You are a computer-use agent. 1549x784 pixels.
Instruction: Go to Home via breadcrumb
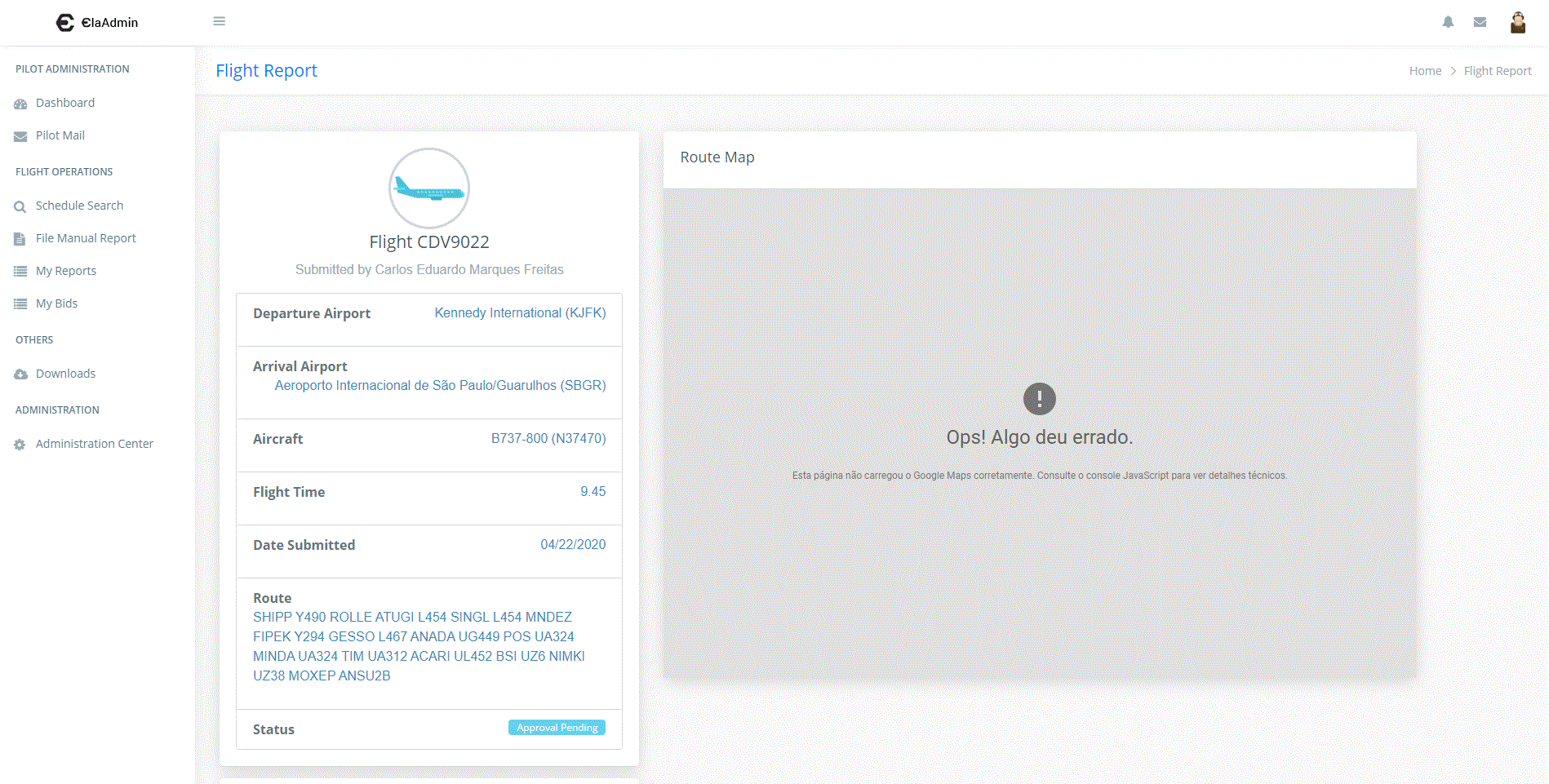(x=1425, y=71)
